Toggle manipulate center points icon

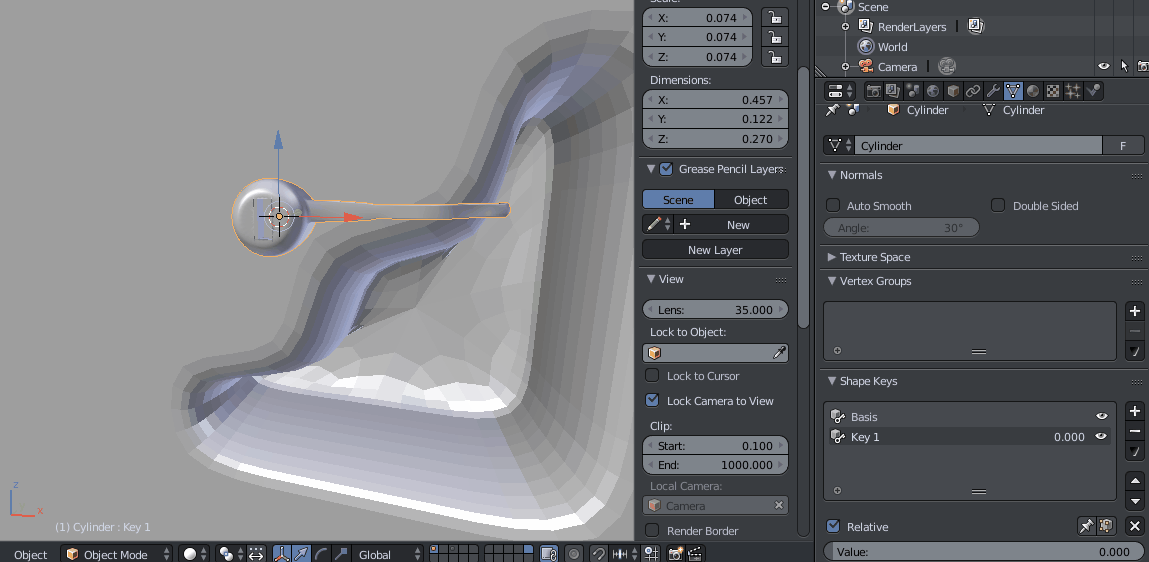point(256,554)
